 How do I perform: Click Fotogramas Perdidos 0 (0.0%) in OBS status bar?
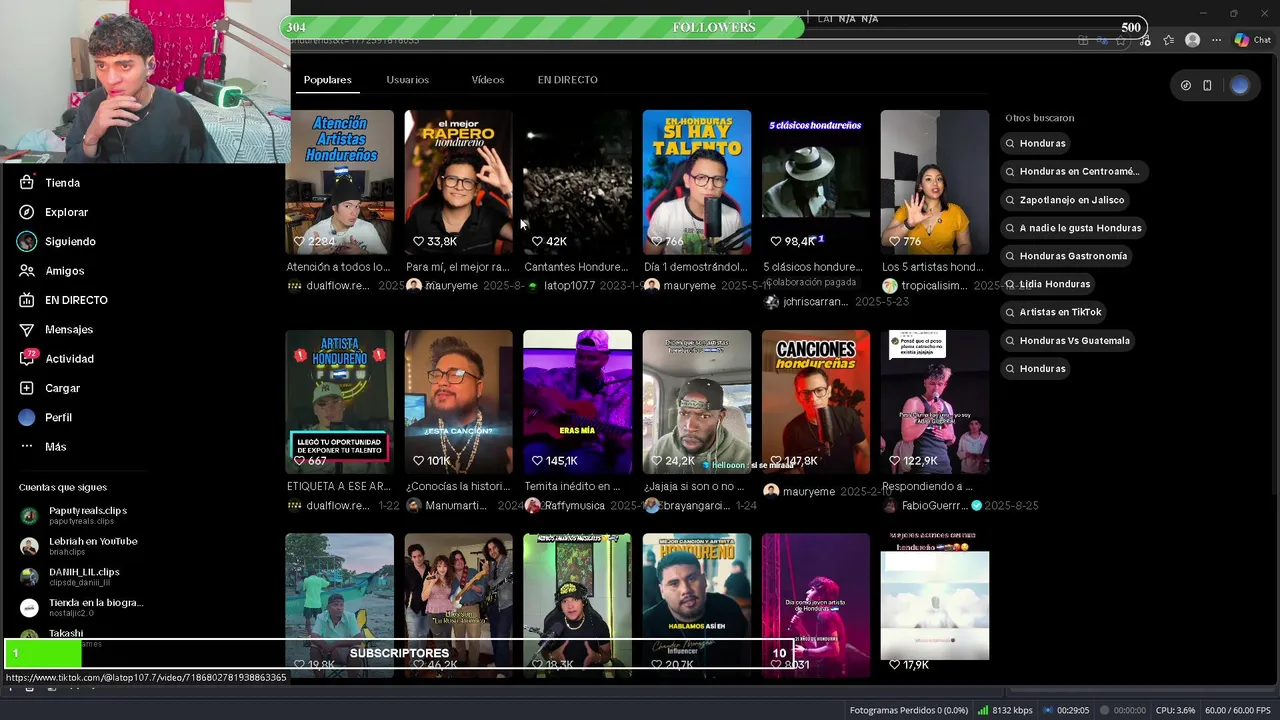point(909,710)
